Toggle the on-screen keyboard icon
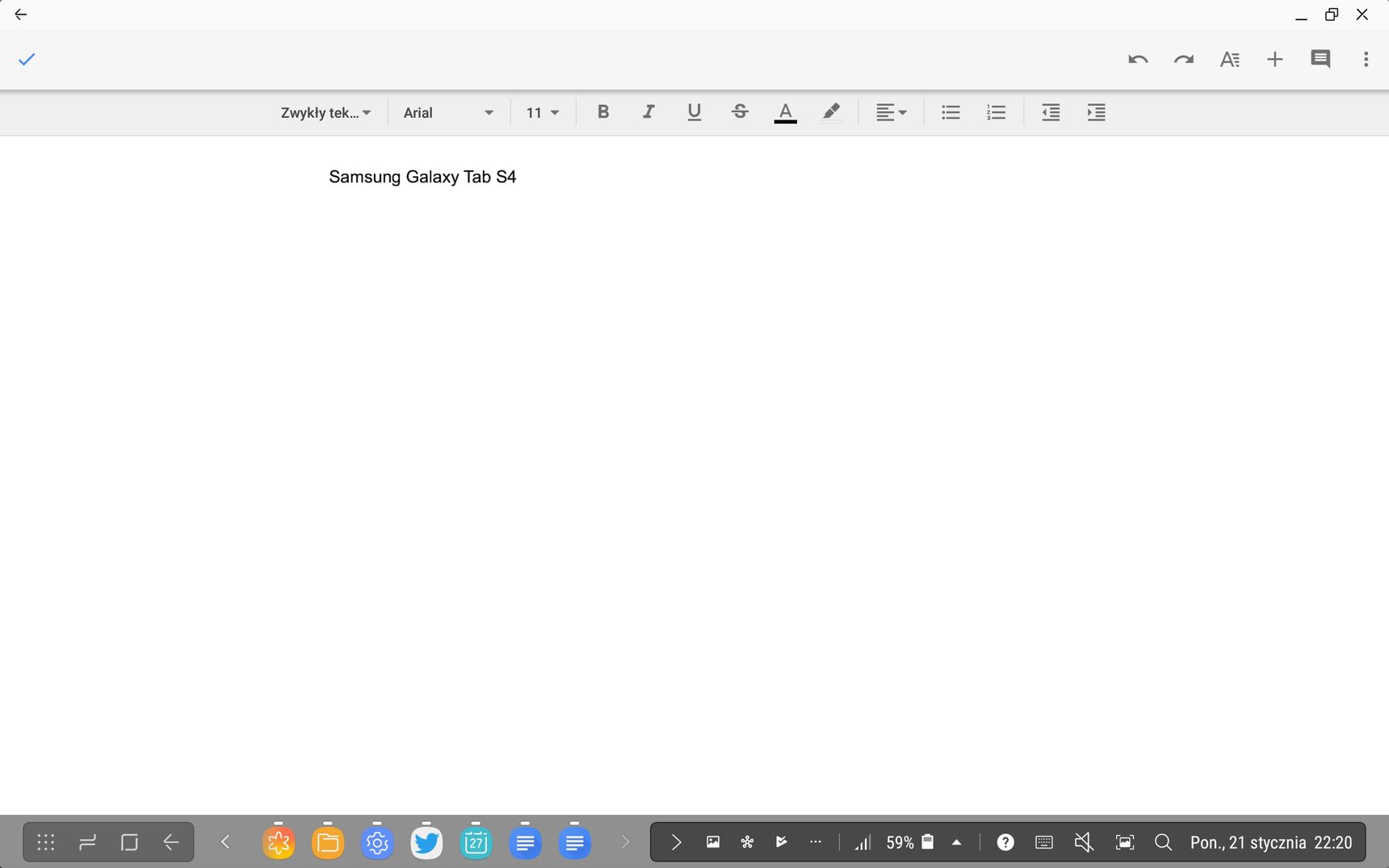The image size is (1389, 868). [1044, 843]
